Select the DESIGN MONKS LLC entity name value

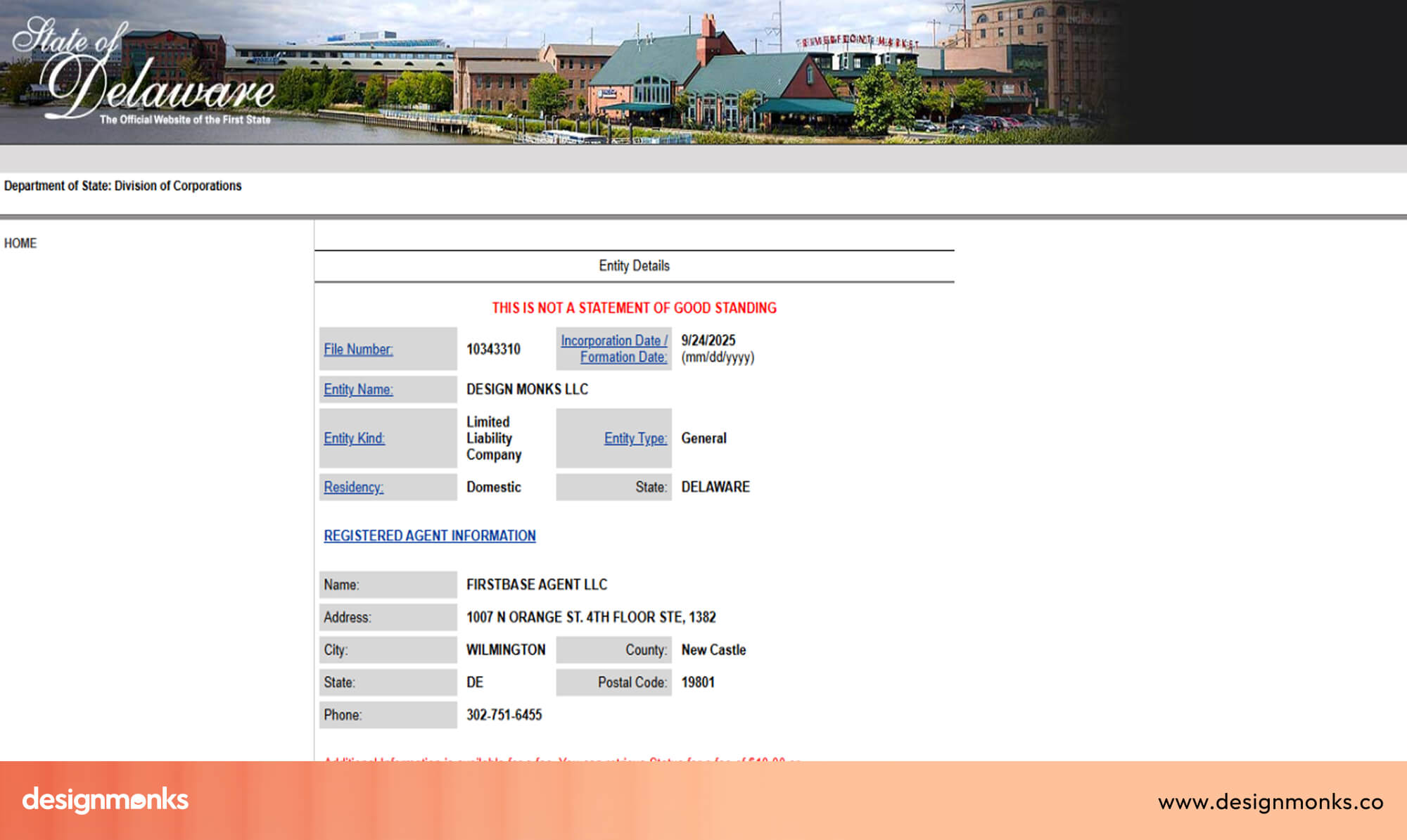click(527, 389)
